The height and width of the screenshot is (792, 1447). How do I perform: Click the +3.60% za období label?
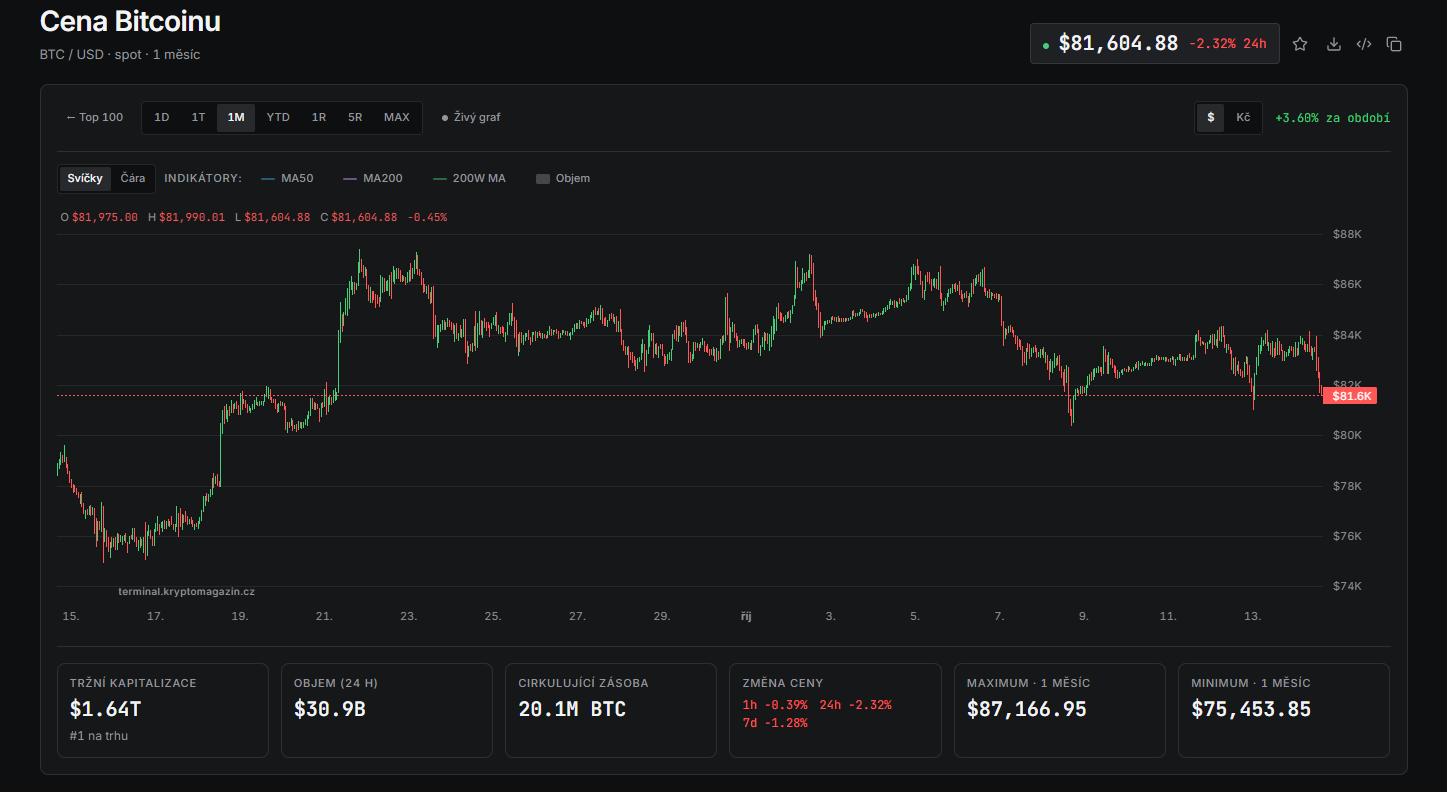1333,117
